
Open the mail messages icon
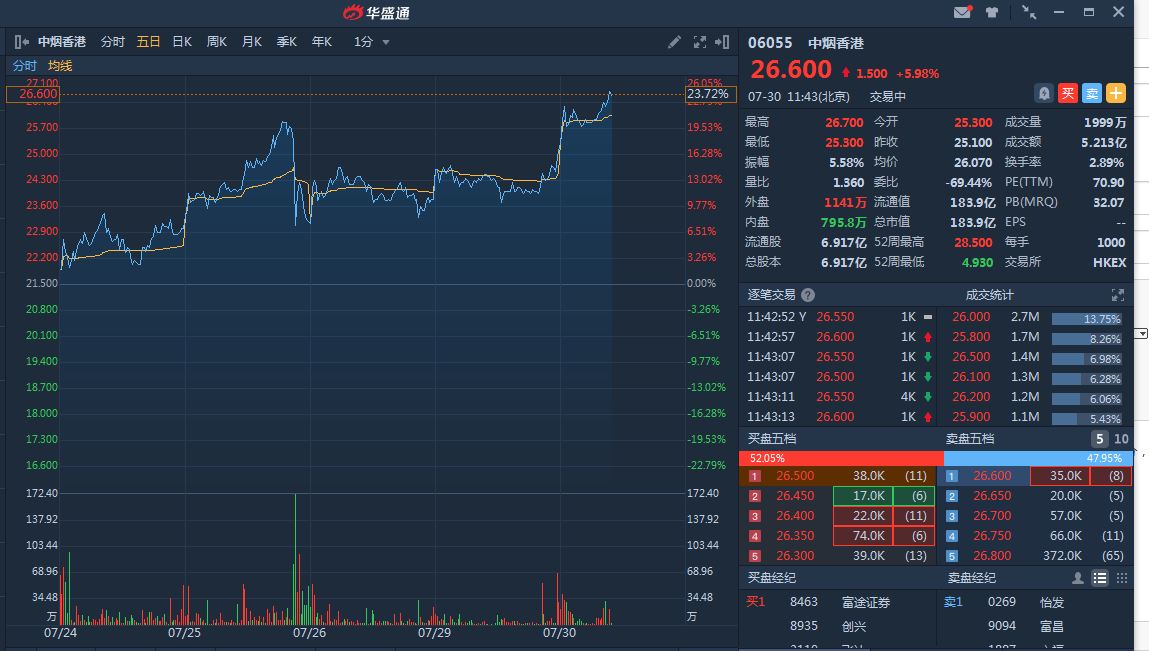click(x=962, y=12)
